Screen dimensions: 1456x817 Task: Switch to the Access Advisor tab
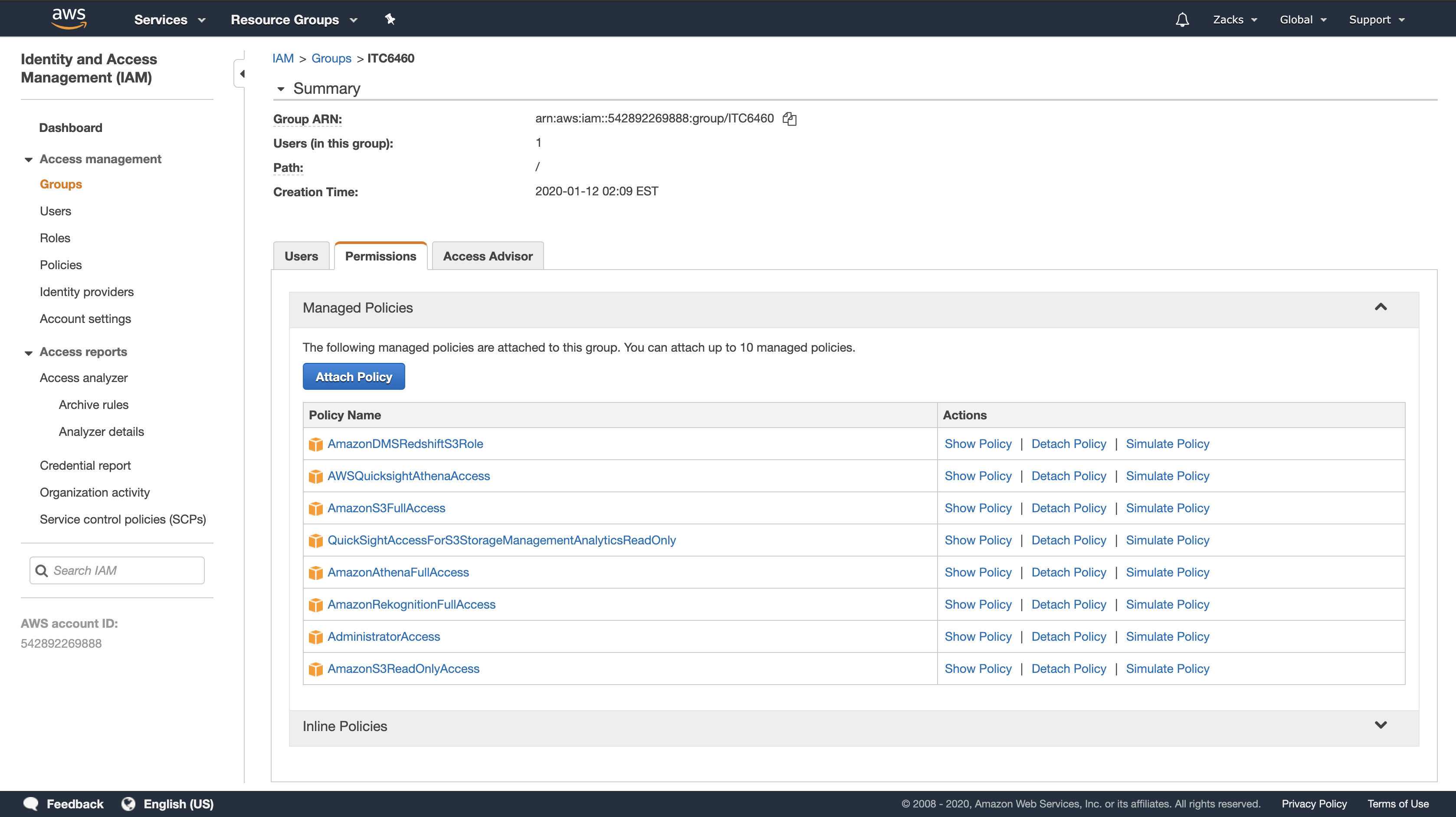pyautogui.click(x=487, y=256)
